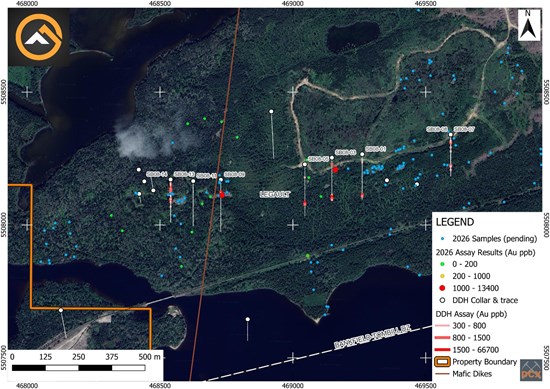Click the white collar dot of drill hole SB08-01
Screen dimensions: 550x389
(x=362, y=154)
